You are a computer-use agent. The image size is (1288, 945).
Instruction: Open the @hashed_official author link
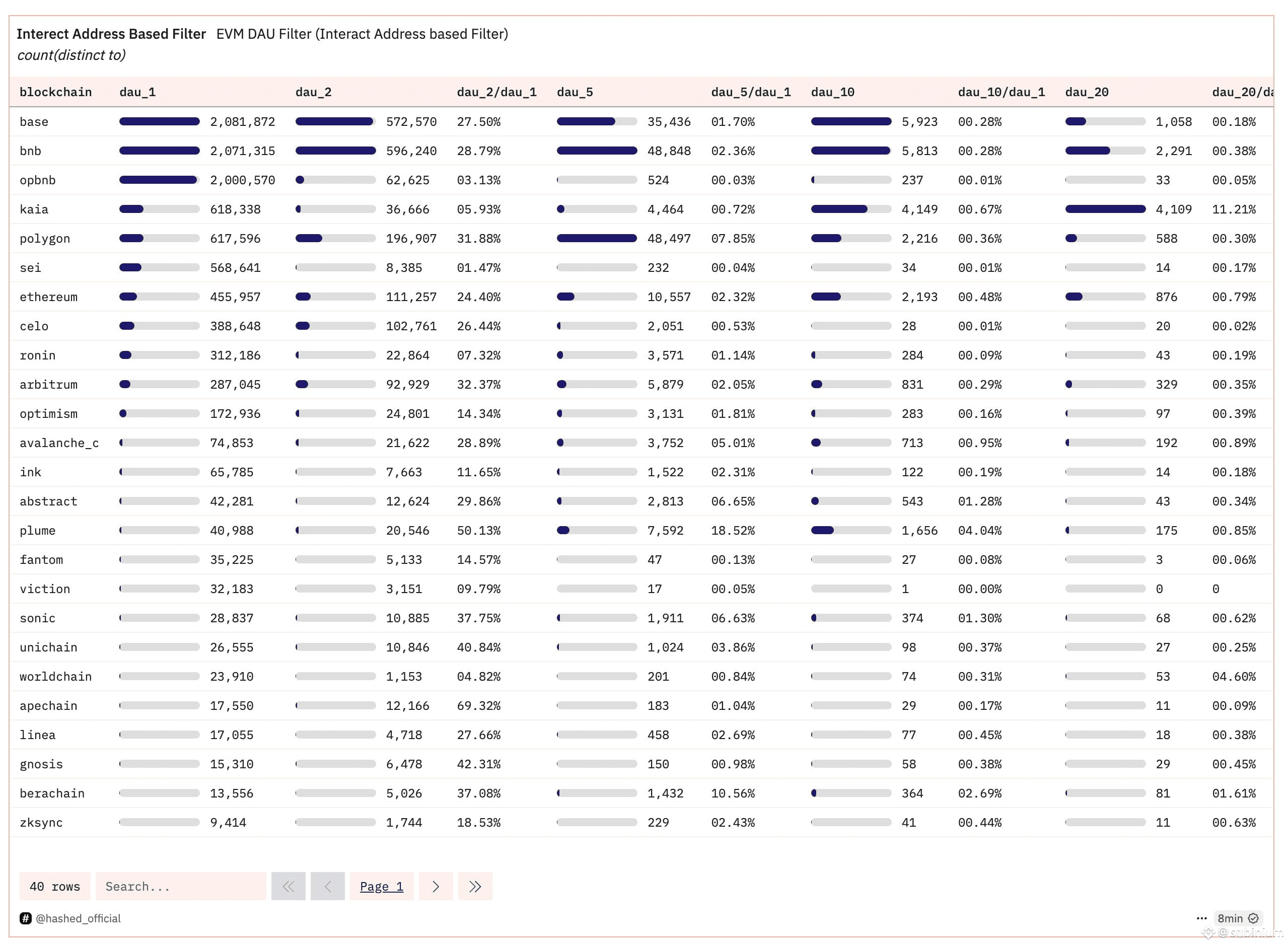[x=79, y=918]
